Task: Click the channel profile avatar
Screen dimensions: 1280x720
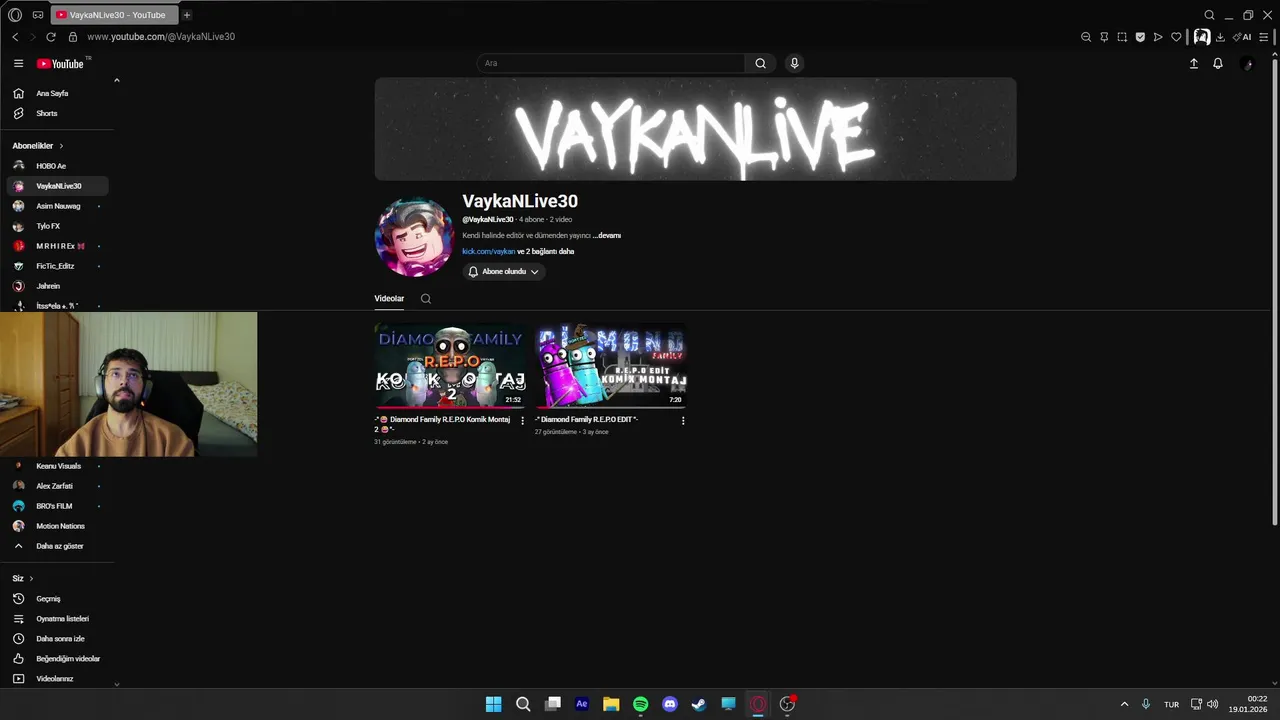Action: (x=414, y=237)
